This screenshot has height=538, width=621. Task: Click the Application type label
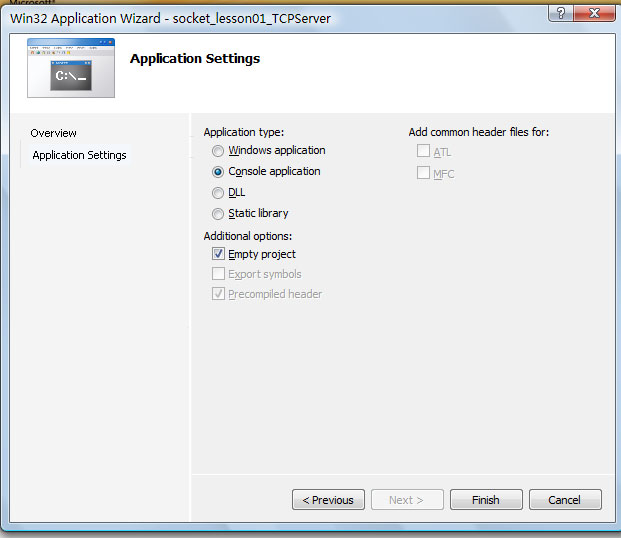coord(244,132)
